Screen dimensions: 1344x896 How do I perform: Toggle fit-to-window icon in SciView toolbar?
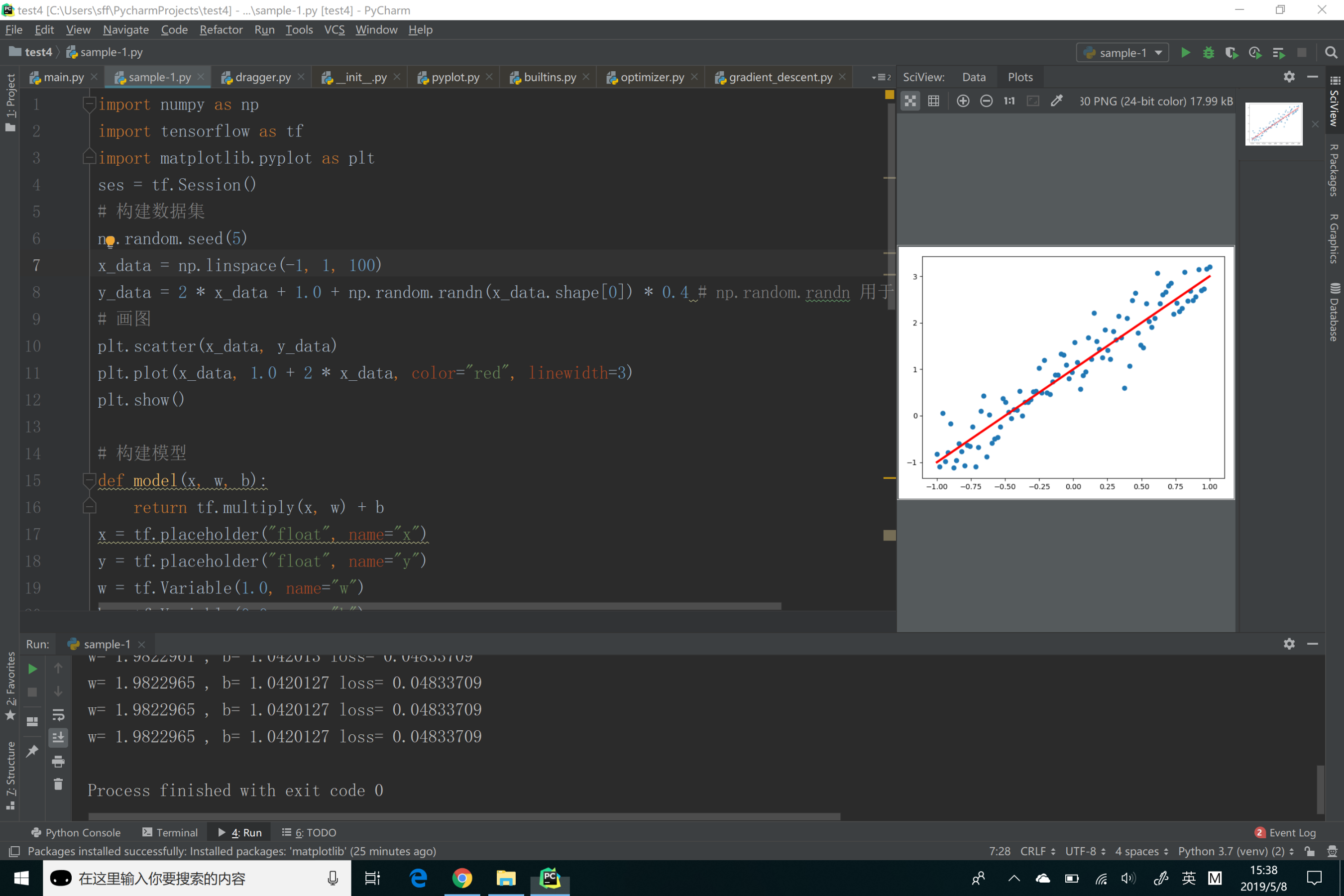pos(910,101)
